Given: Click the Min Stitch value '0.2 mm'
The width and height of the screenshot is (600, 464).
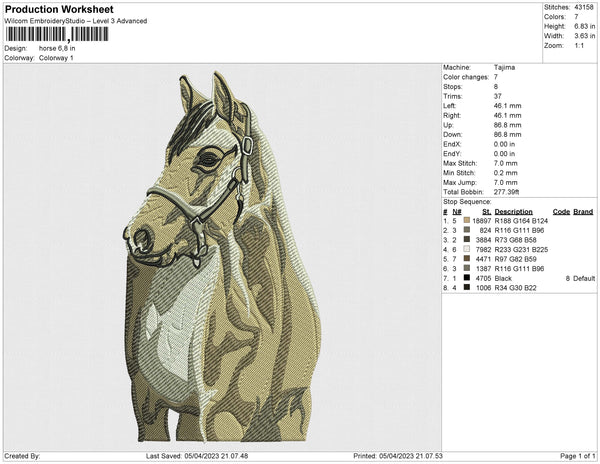Looking at the screenshot, I should (505, 173).
